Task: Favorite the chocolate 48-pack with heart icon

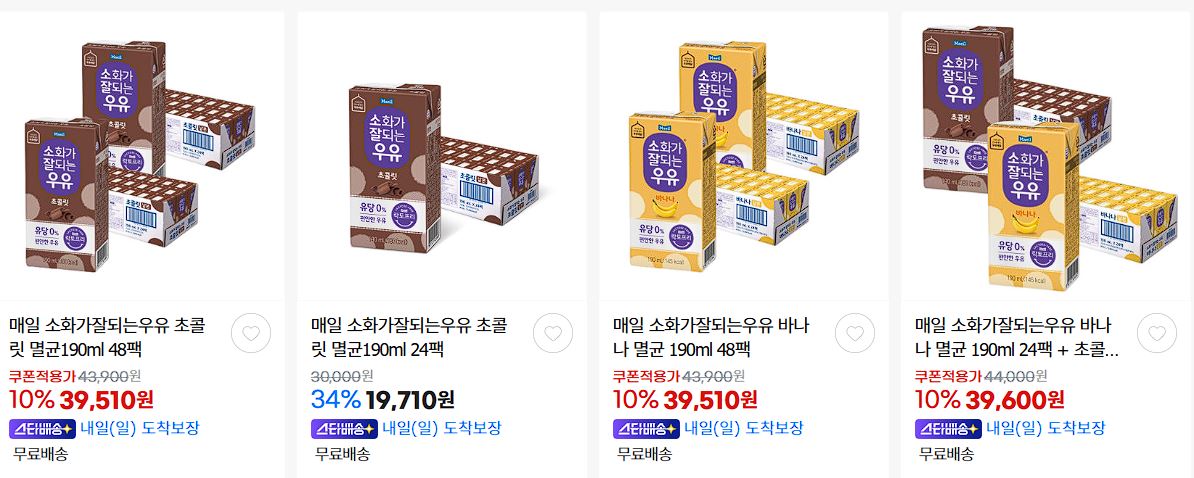Action: click(x=251, y=333)
